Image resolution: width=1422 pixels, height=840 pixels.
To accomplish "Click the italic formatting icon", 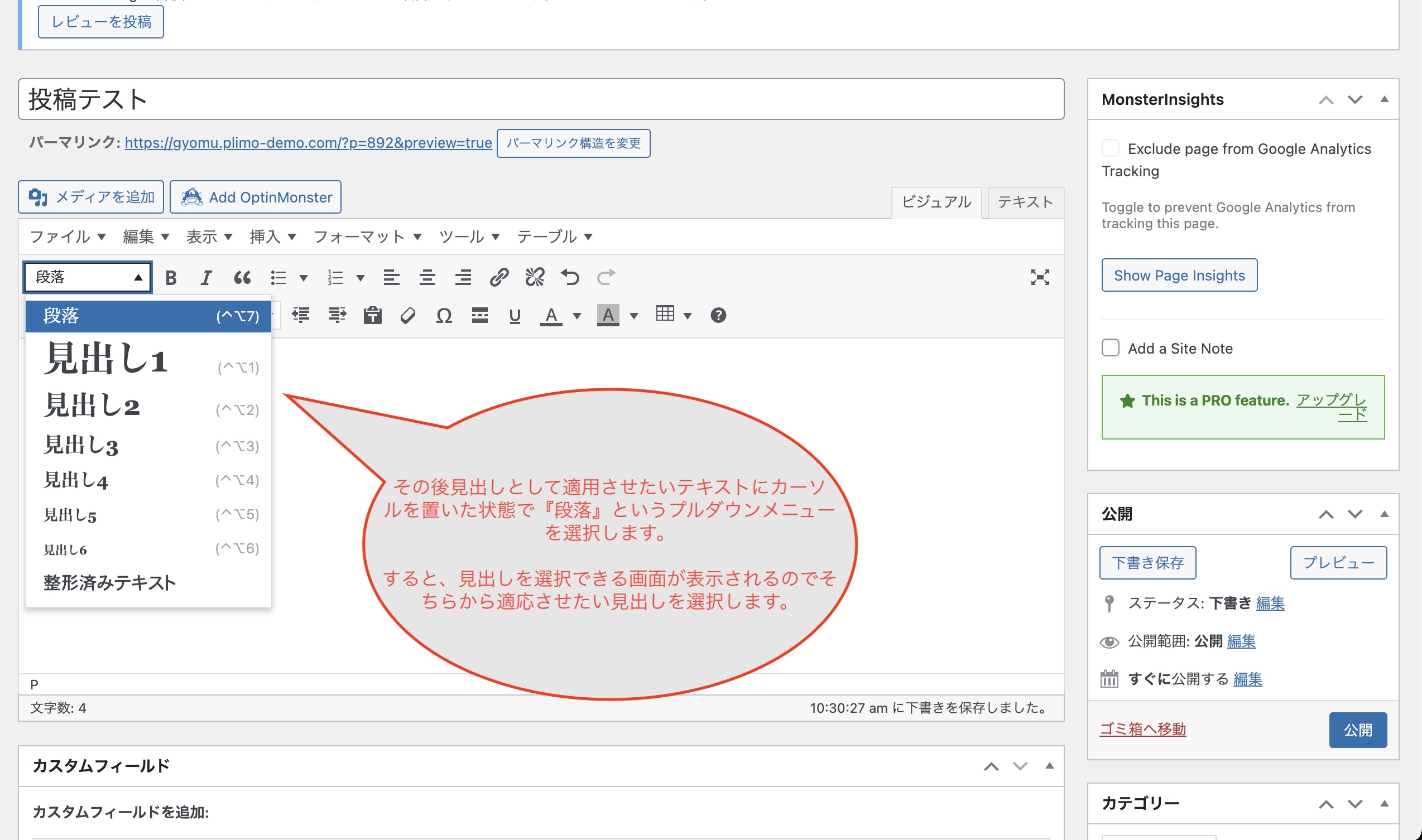I will pos(206,277).
